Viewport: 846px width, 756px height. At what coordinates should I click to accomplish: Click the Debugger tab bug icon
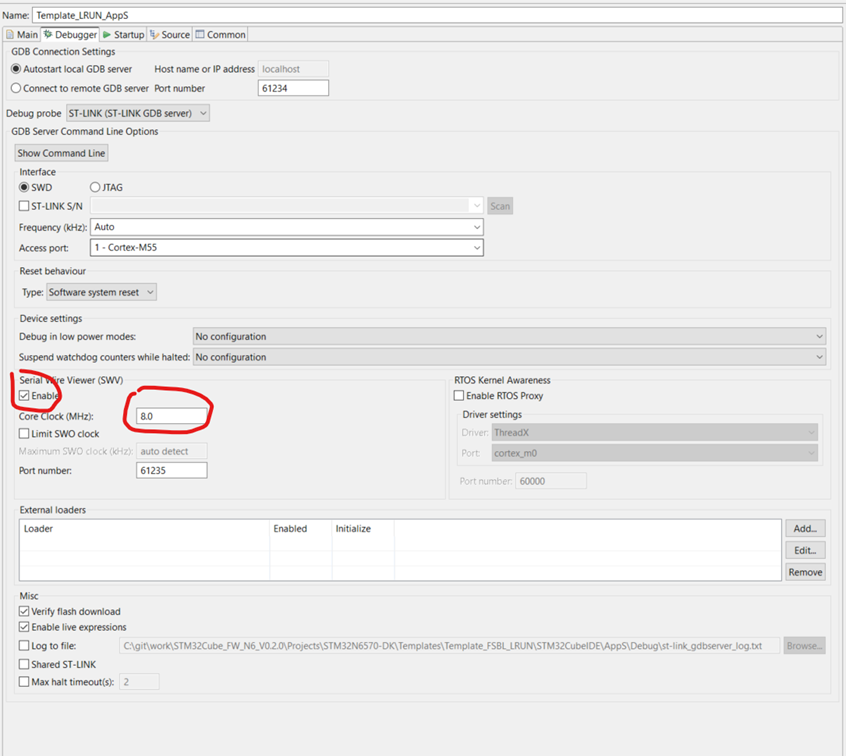(x=48, y=34)
